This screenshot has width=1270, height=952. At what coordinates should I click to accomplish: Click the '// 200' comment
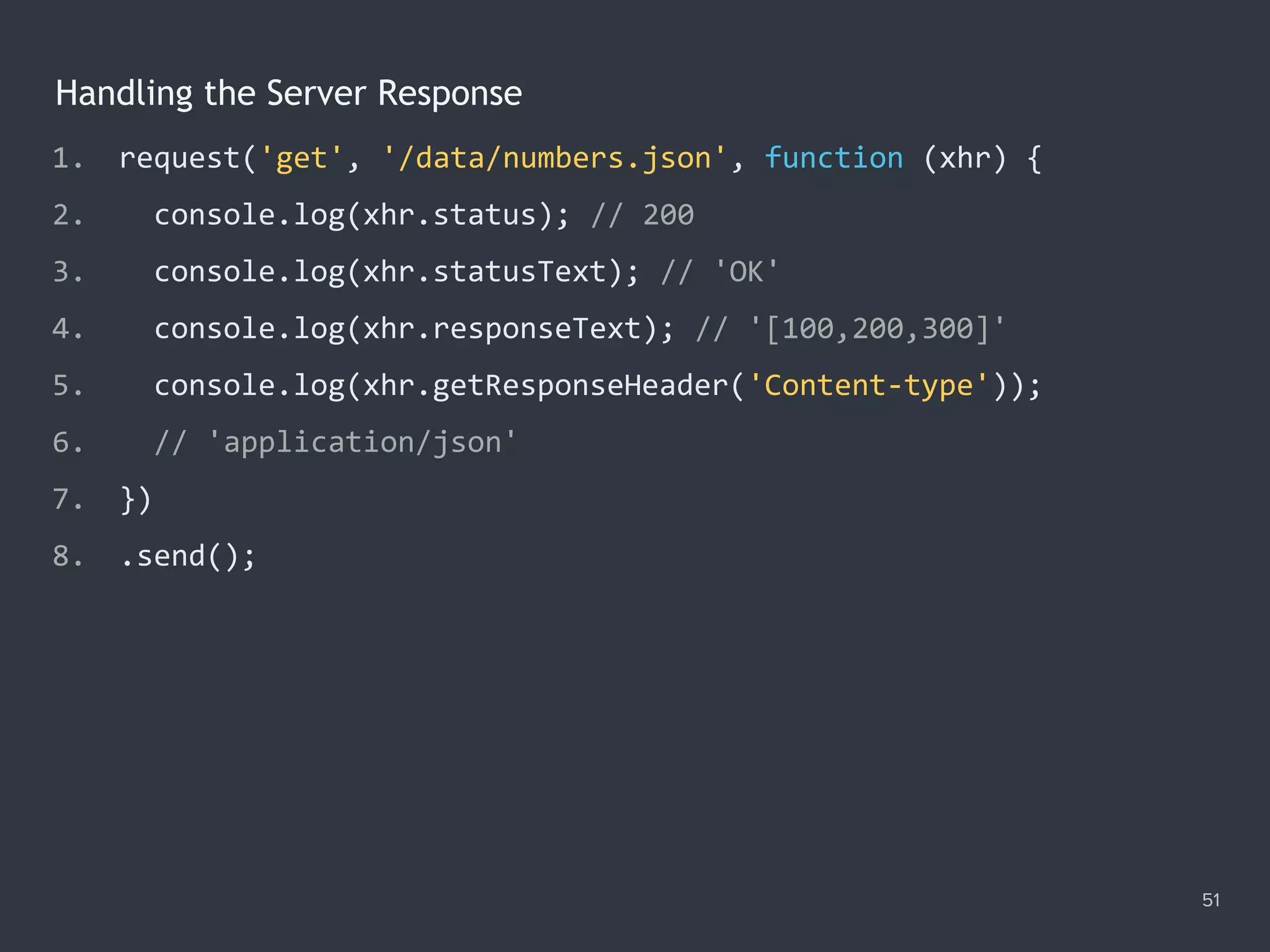(642, 215)
